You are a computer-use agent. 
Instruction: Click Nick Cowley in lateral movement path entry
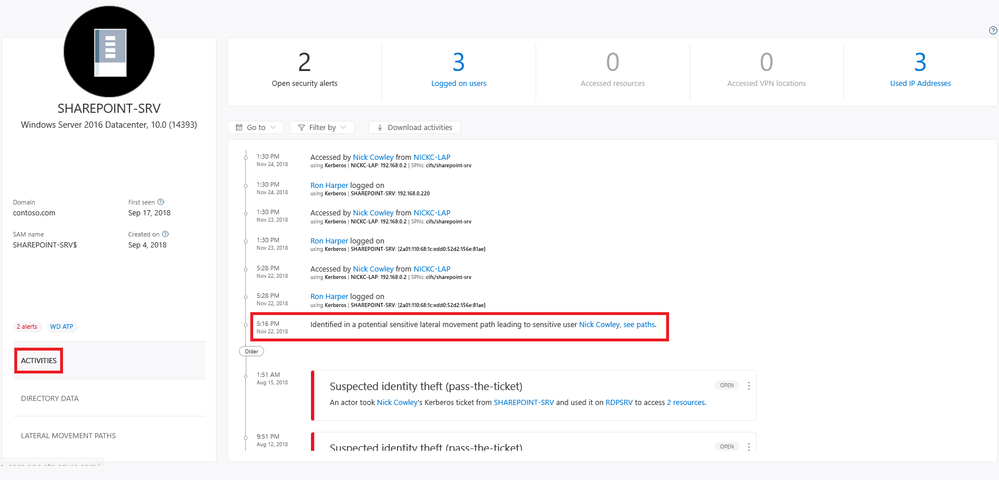point(599,324)
